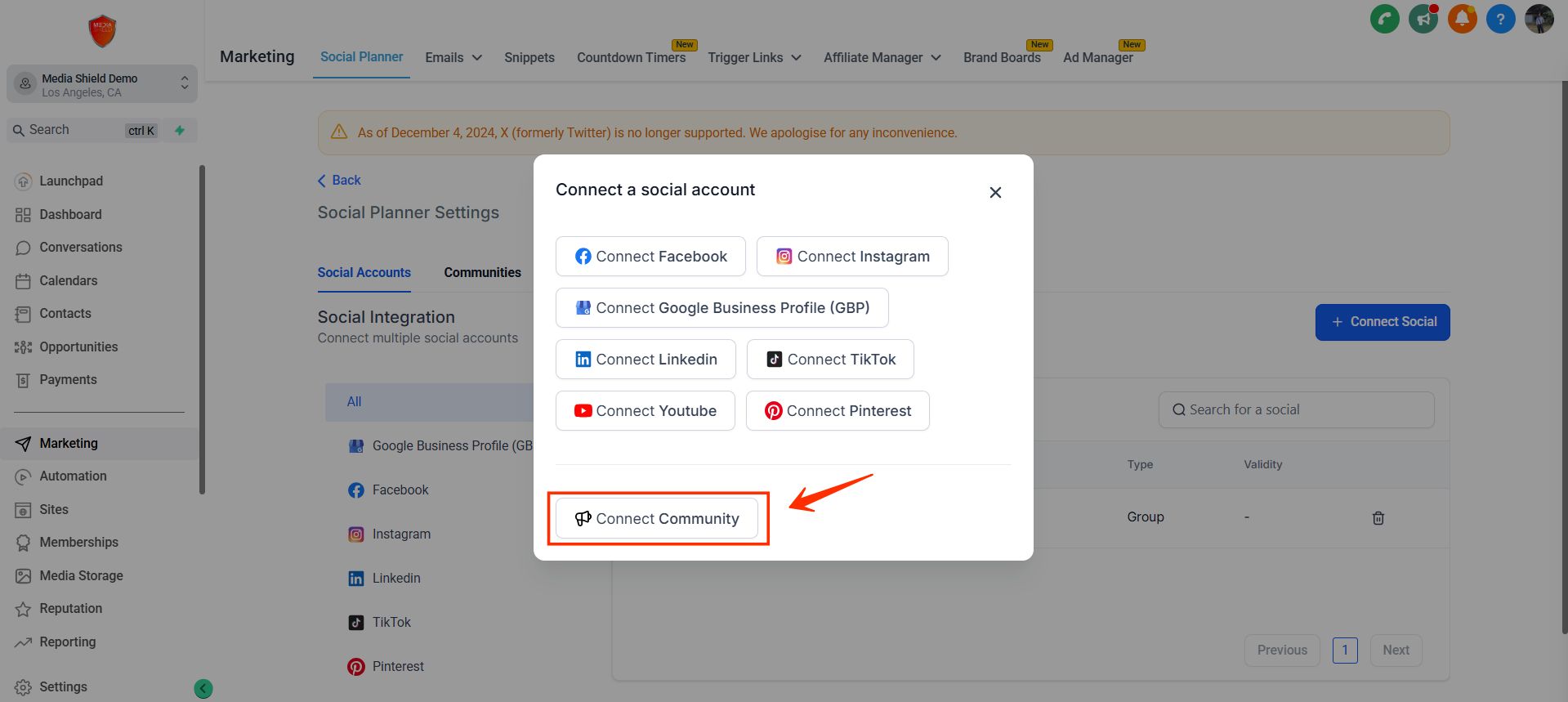Close the Connect a social account dialog

(x=995, y=193)
